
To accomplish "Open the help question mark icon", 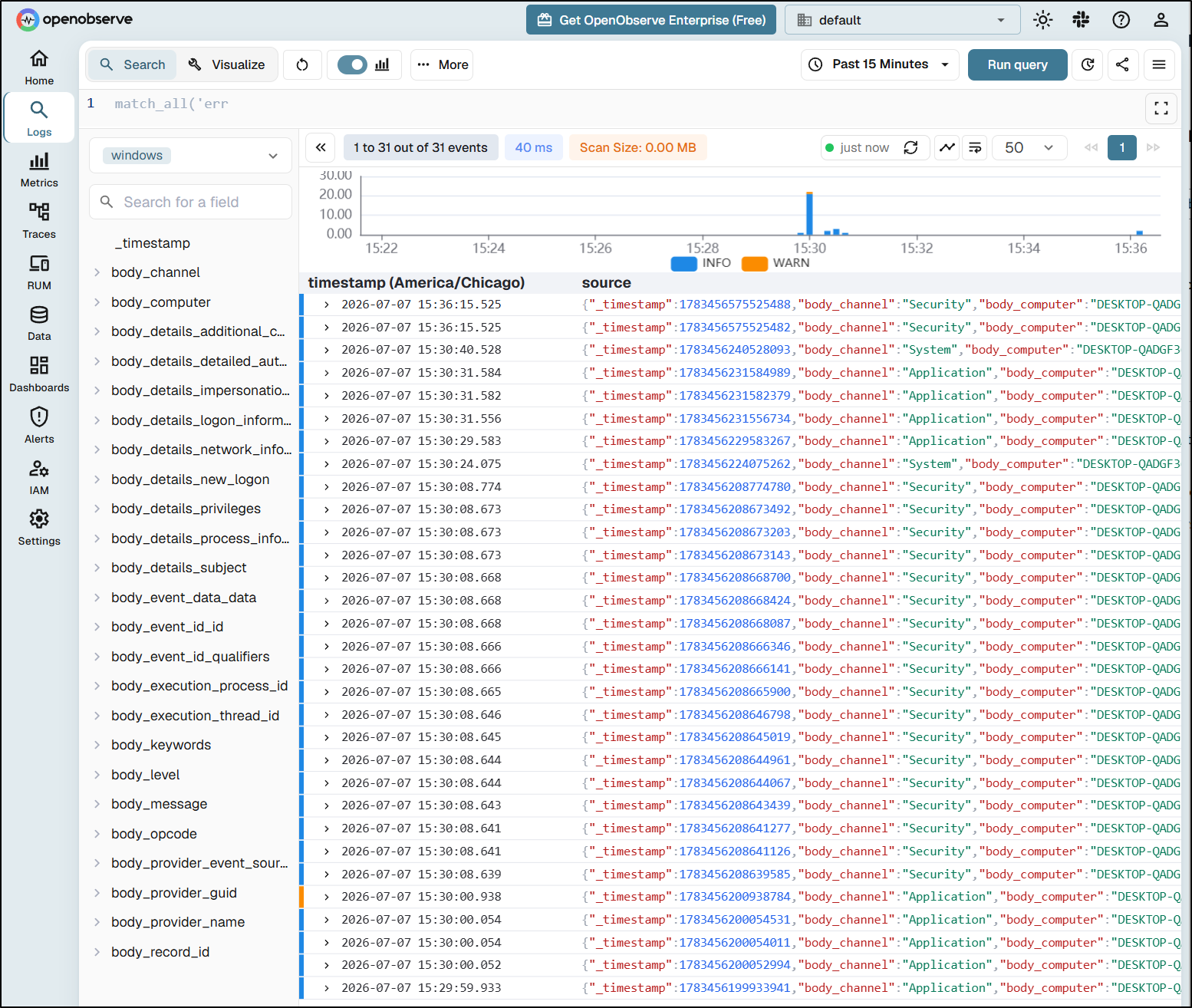I will point(1121,20).
